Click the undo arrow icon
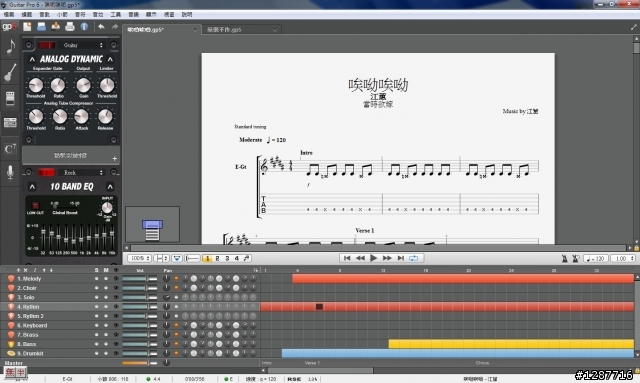Viewport: 640px width, 383px height. coord(101,27)
